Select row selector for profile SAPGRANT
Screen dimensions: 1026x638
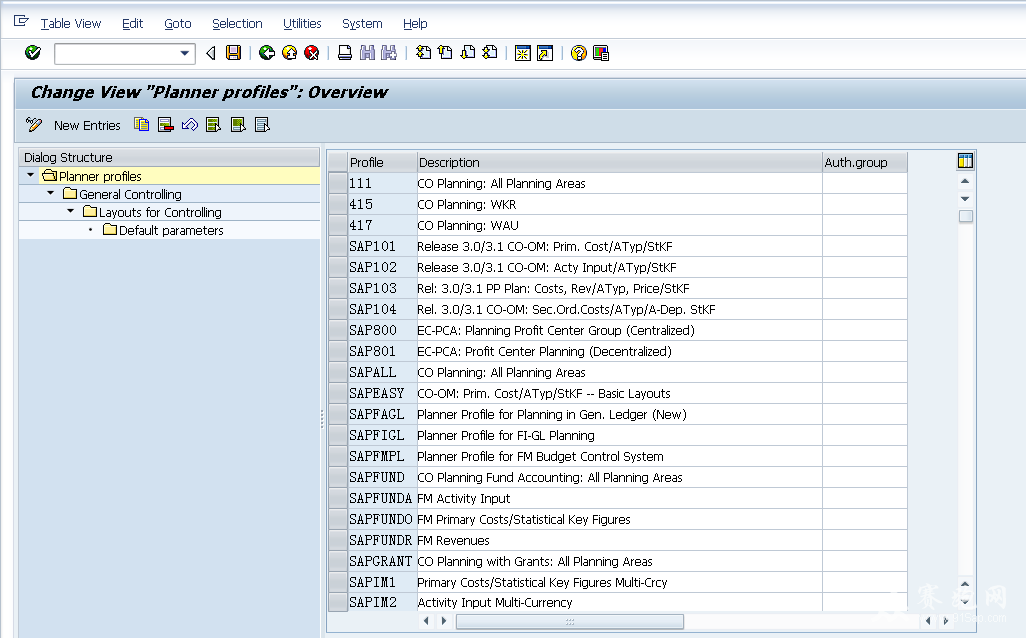[338, 561]
